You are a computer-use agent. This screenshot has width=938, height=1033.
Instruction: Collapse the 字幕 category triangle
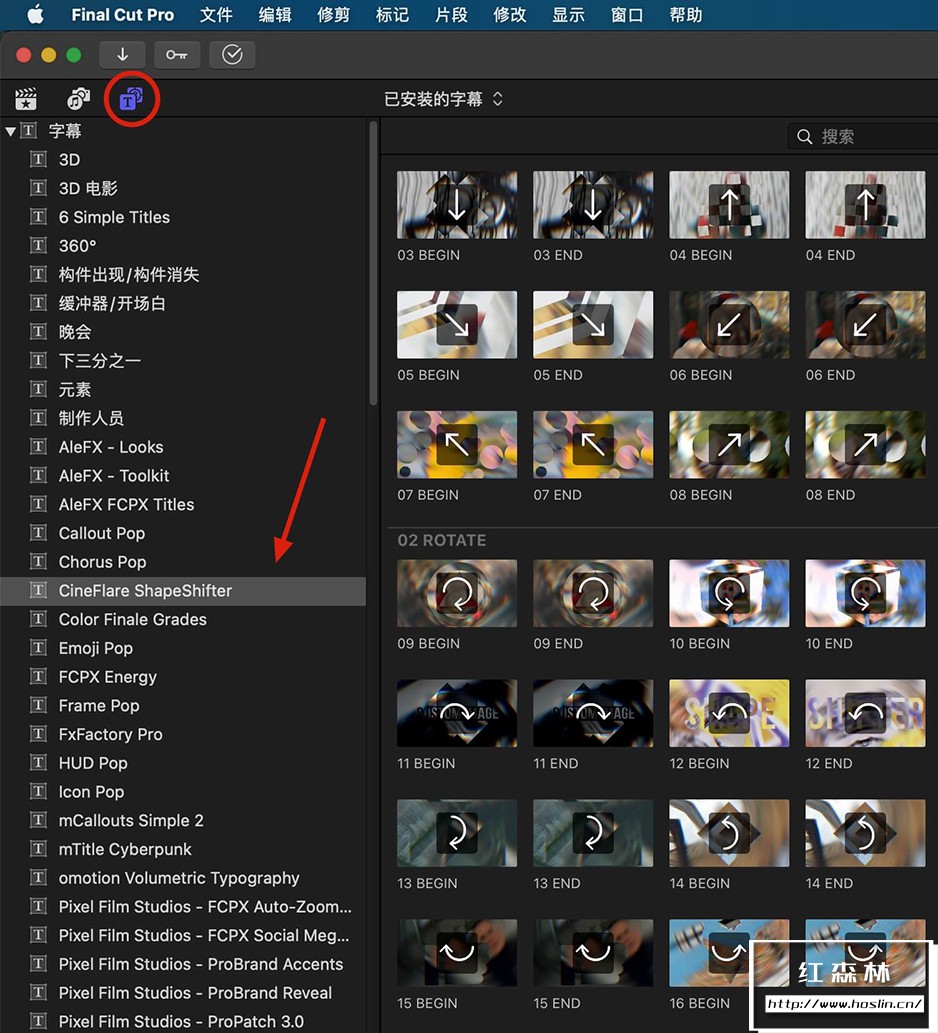pyautogui.click(x=11, y=131)
